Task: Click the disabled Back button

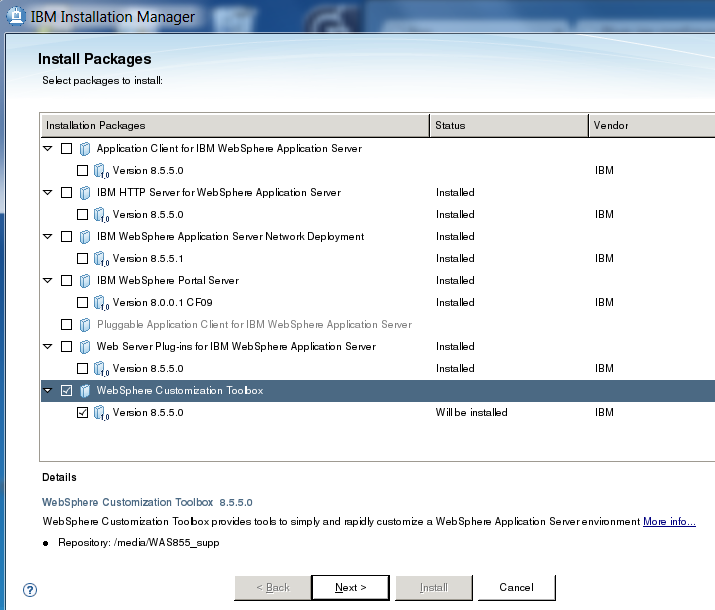Action: click(x=273, y=588)
